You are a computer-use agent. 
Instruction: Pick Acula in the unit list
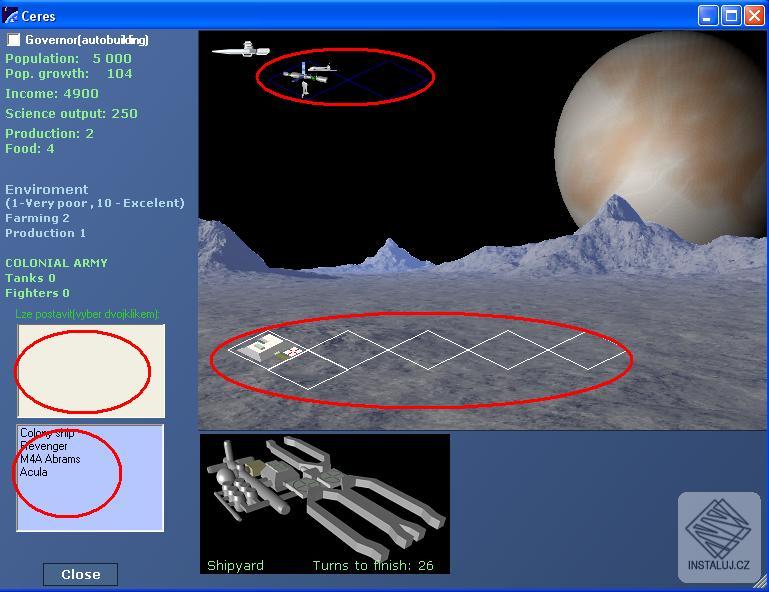33,472
